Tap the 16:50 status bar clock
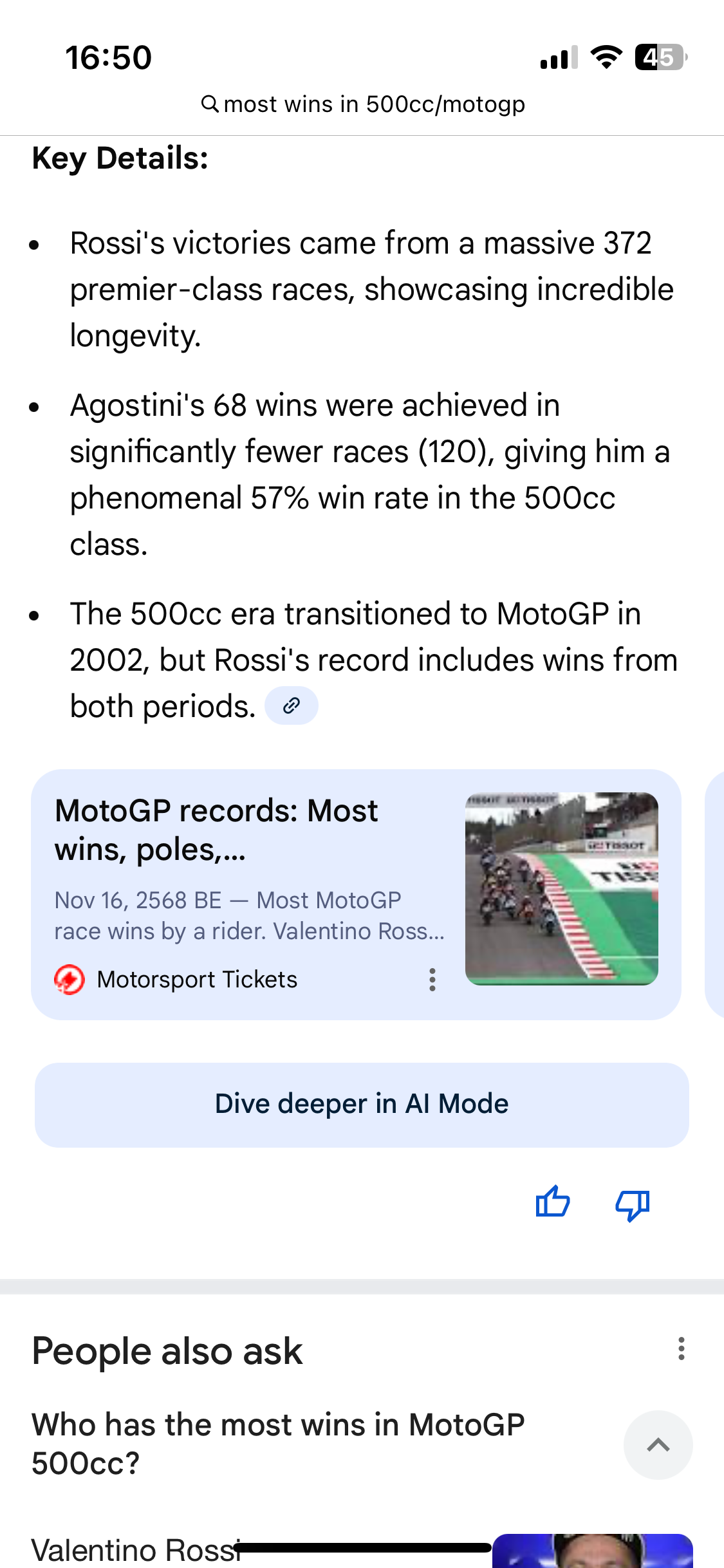The height and width of the screenshot is (1568, 724). point(108,57)
